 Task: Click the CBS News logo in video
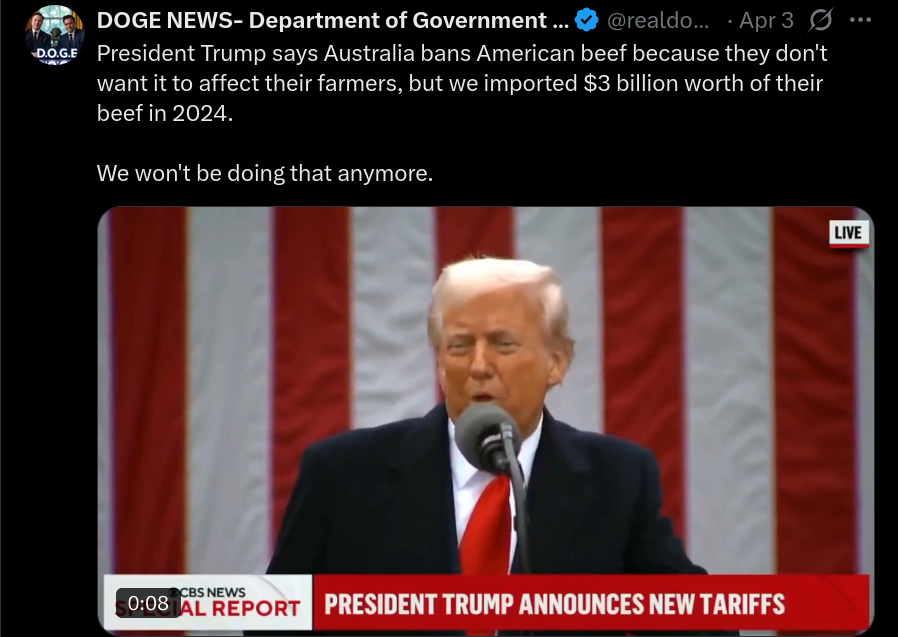coord(212,592)
